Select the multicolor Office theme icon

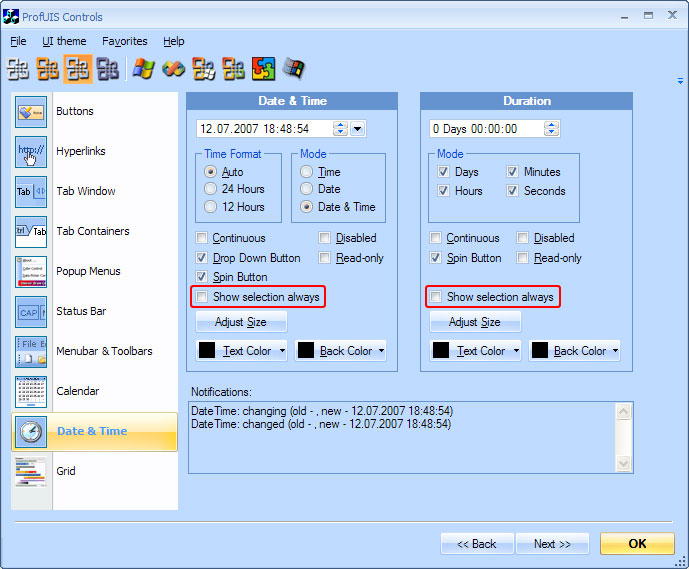(x=233, y=69)
